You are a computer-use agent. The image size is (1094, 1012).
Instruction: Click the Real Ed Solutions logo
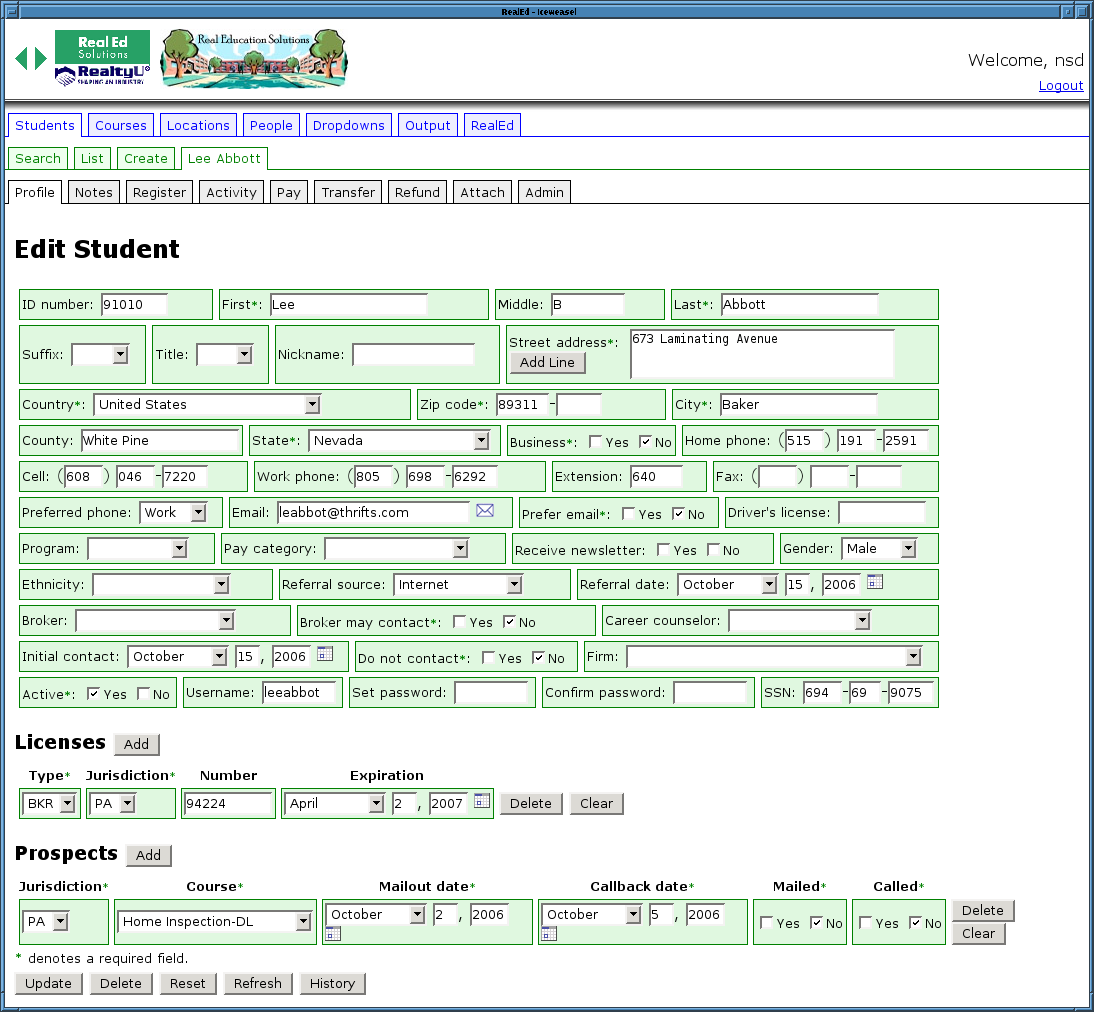pos(102,58)
